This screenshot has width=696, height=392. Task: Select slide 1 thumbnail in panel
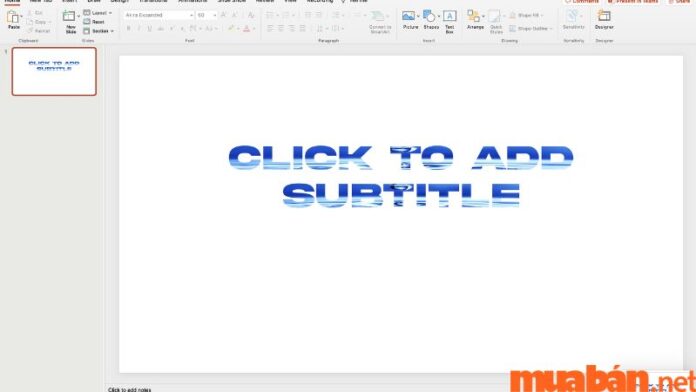click(x=54, y=71)
